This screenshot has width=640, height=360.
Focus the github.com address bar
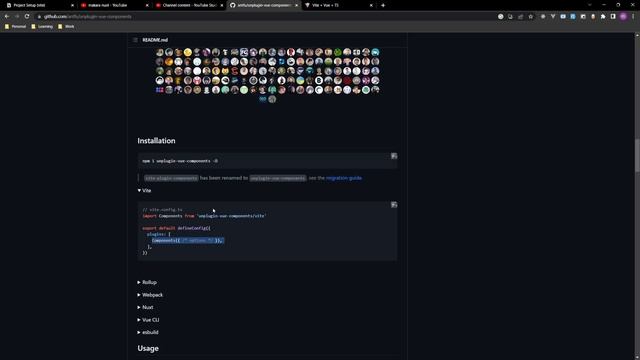pyautogui.click(x=265, y=16)
